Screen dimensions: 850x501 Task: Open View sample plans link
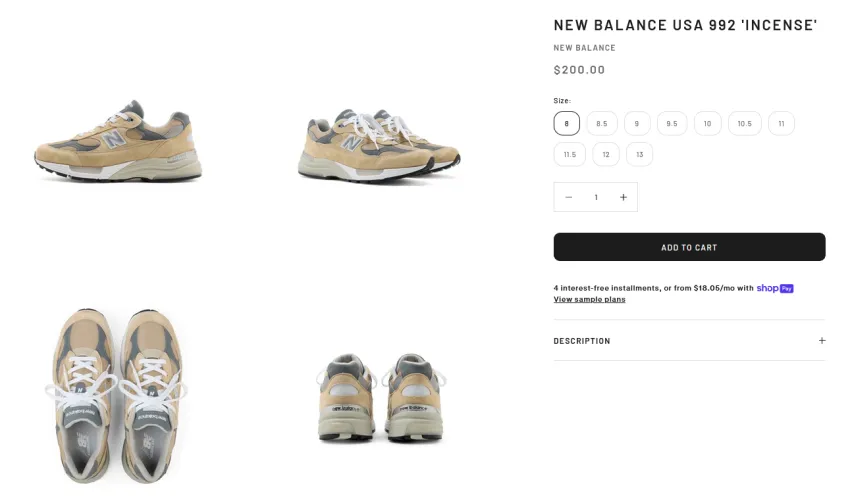click(x=589, y=299)
